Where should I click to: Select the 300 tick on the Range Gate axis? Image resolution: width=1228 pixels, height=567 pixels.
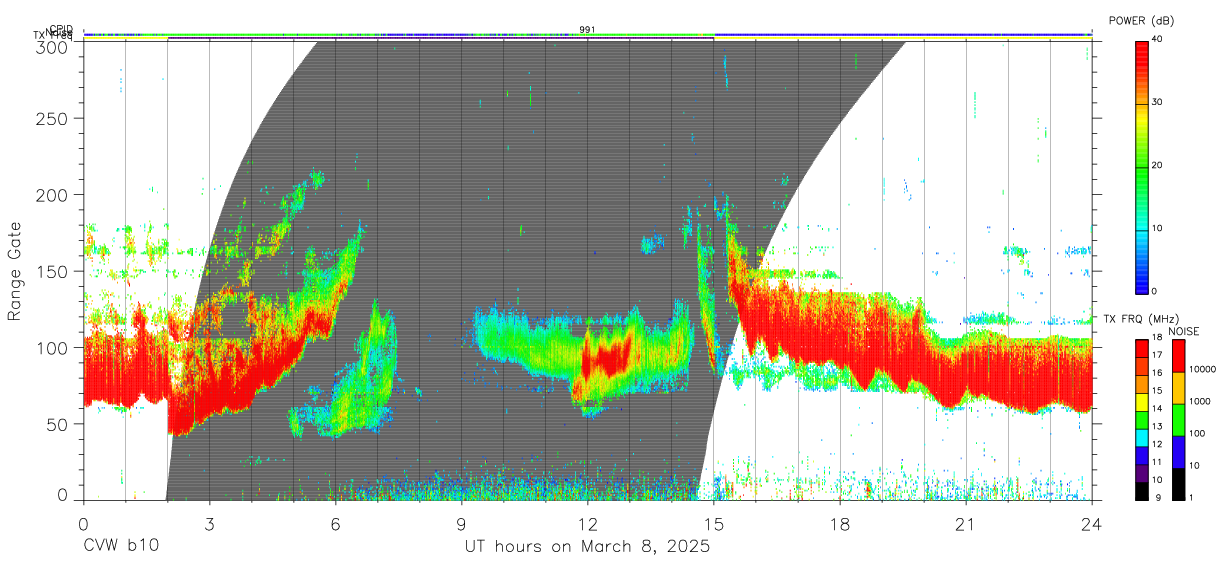pos(54,46)
